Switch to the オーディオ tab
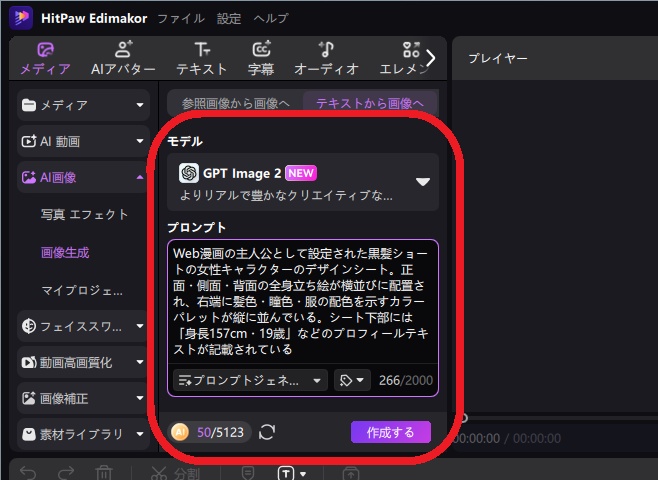This screenshot has width=658, height=480. [326, 58]
